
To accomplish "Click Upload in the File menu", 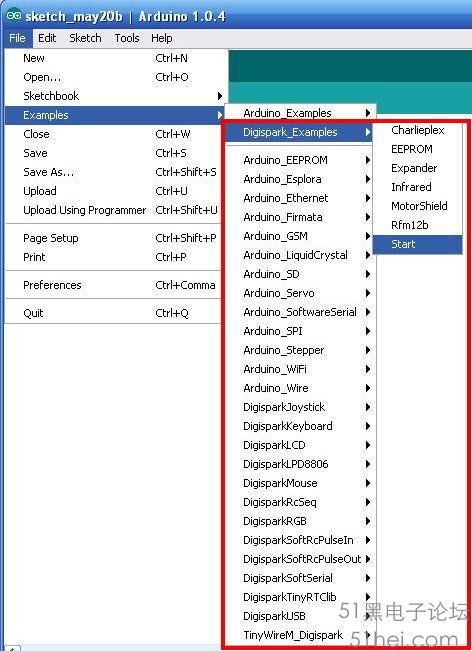I will pos(114,191).
